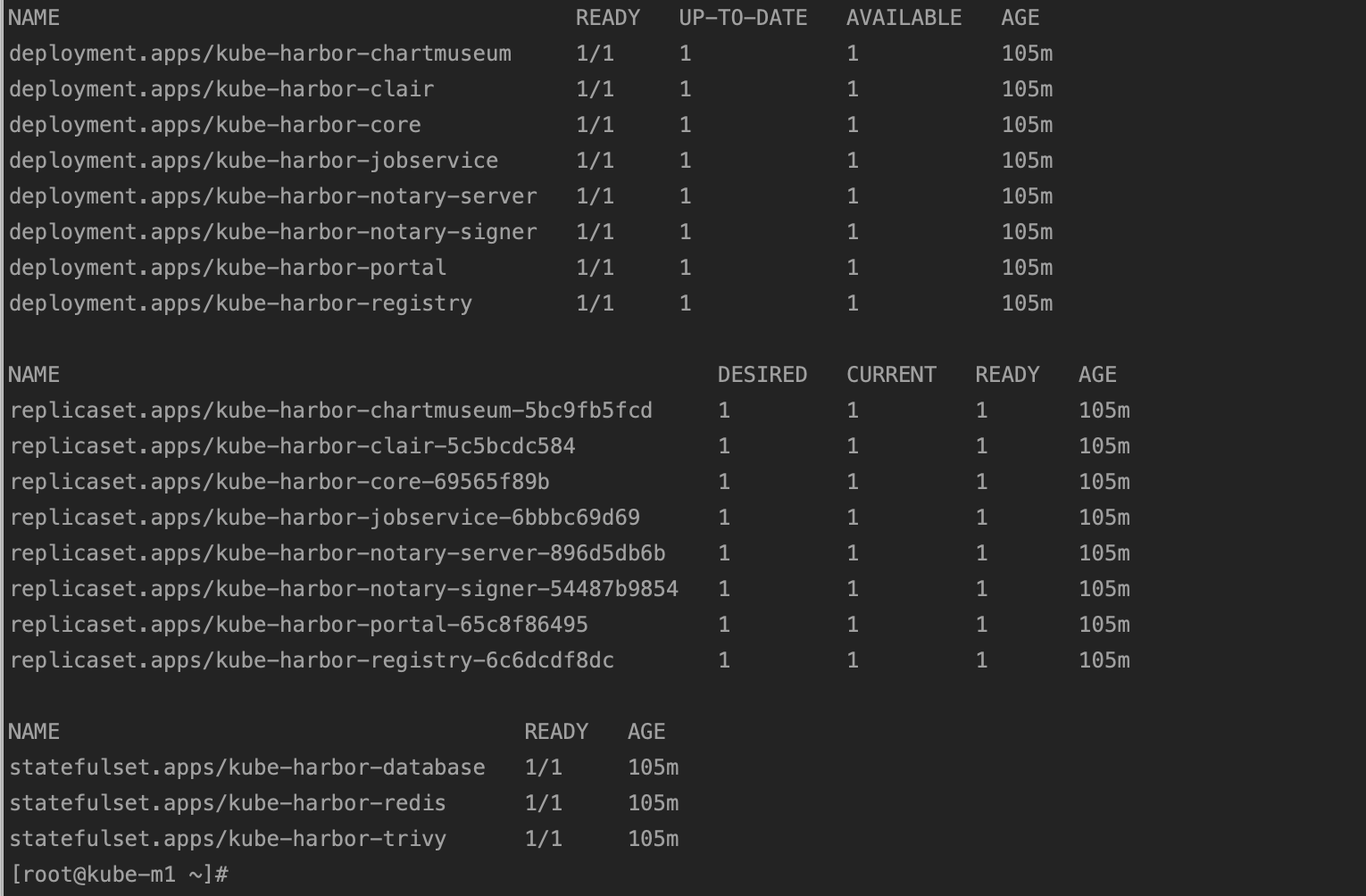Click replicaset.apps/kube-harbor-registry-6c6dcdf8dc name
1366x896 pixels.
click(x=312, y=660)
